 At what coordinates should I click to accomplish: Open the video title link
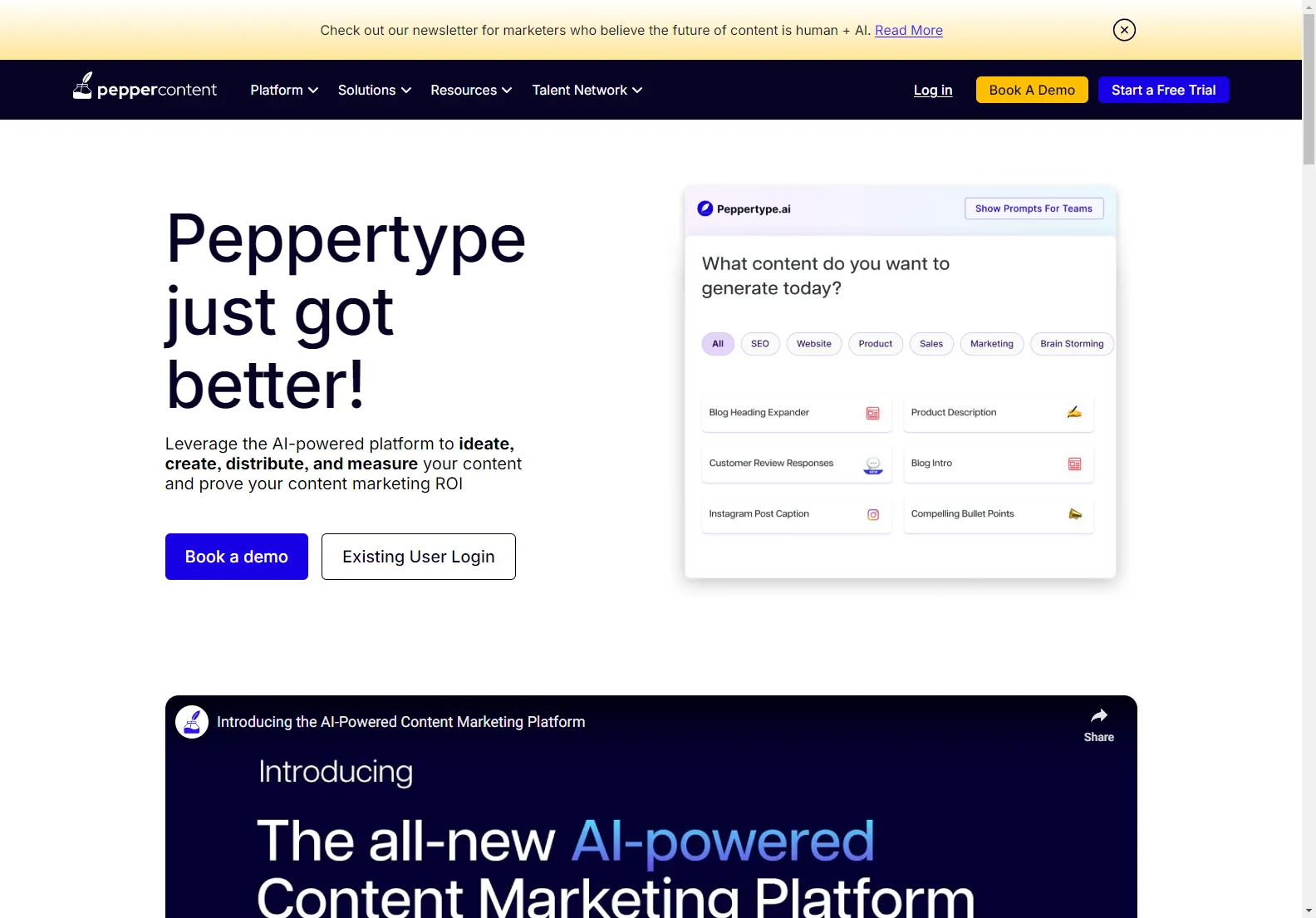point(401,722)
